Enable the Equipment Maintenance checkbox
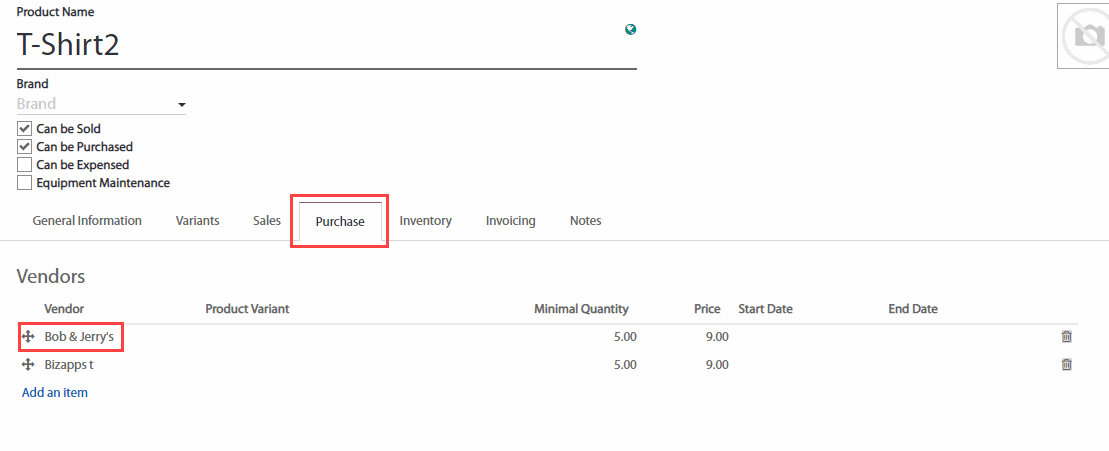The height and width of the screenshot is (451, 1109). tap(25, 183)
